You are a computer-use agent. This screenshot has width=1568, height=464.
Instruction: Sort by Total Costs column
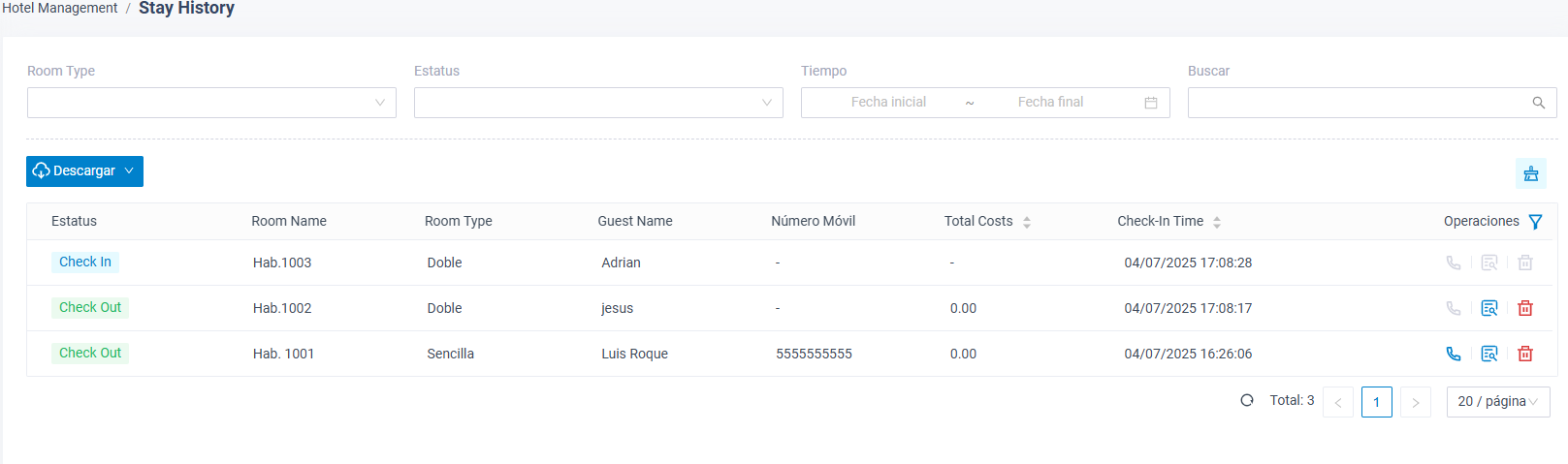(1027, 222)
